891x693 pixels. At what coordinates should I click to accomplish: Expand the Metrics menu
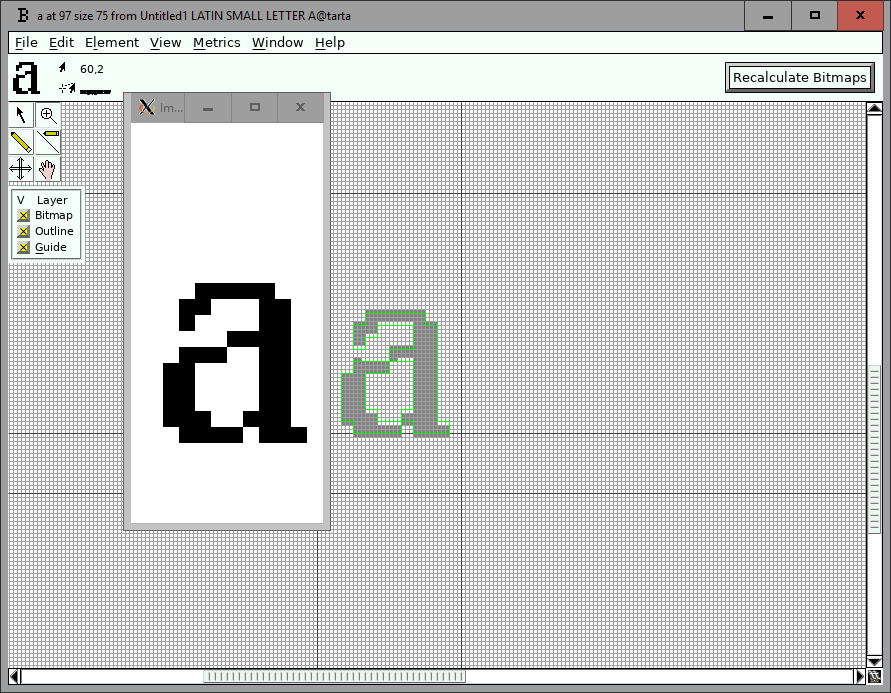216,42
